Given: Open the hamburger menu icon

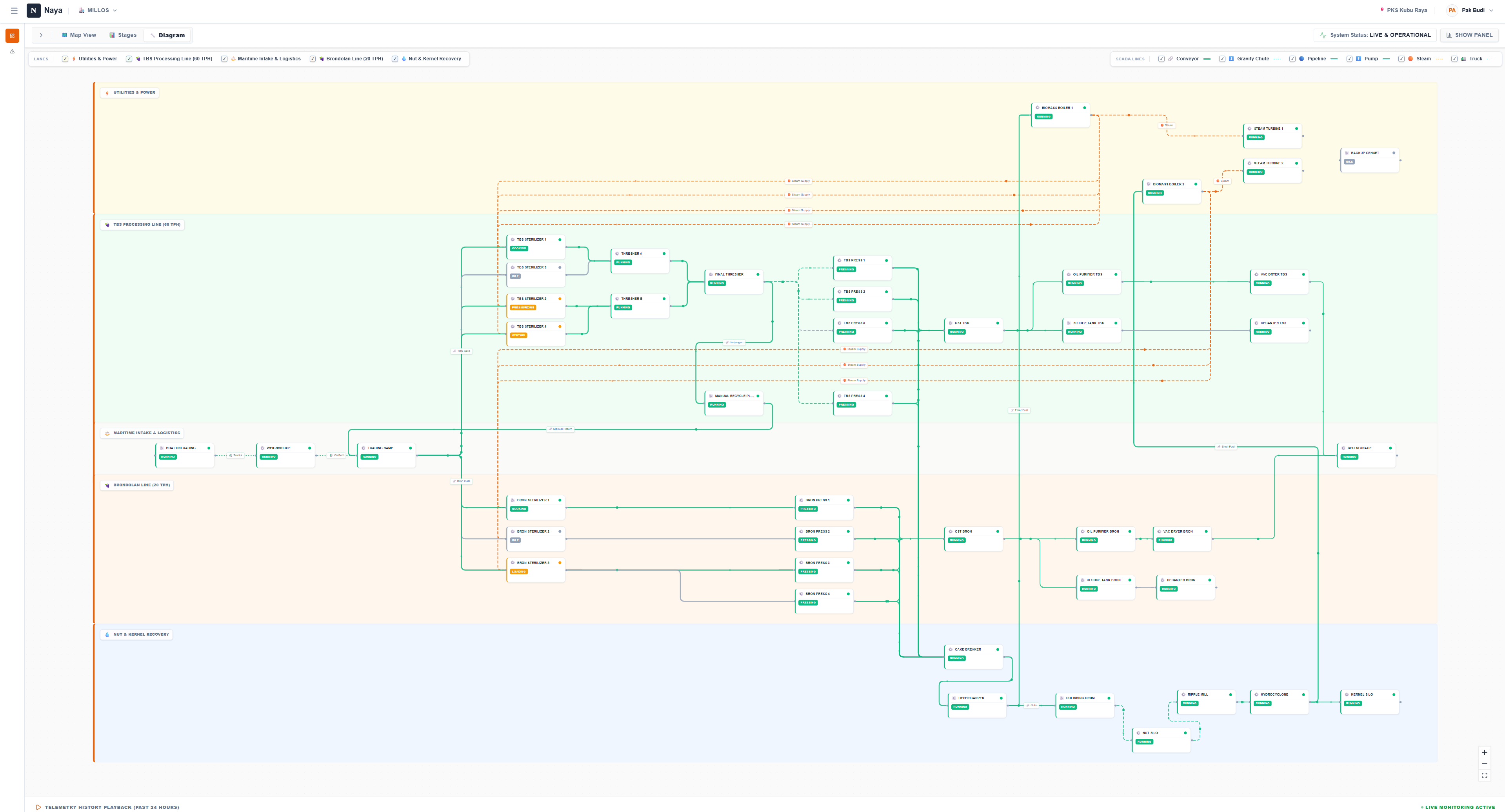Looking at the screenshot, I should tap(14, 11).
